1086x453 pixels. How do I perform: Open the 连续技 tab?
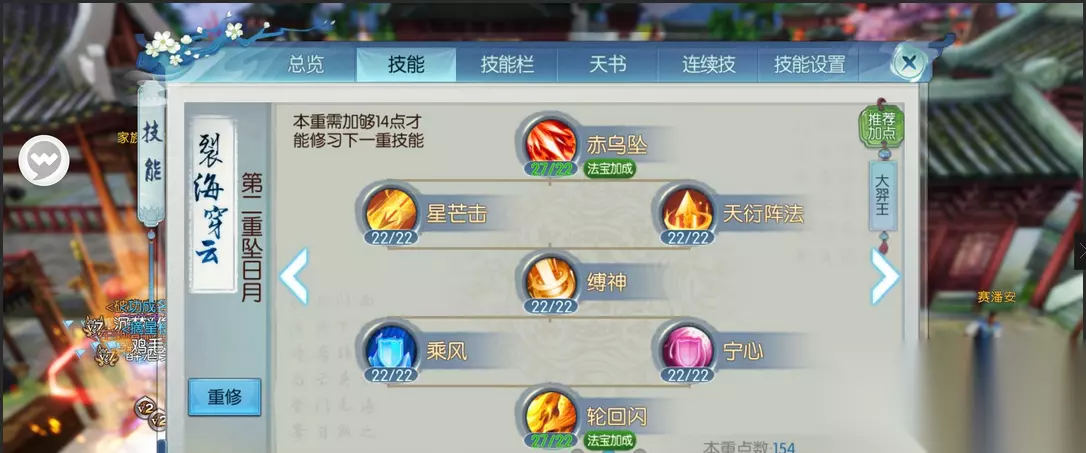pos(708,65)
